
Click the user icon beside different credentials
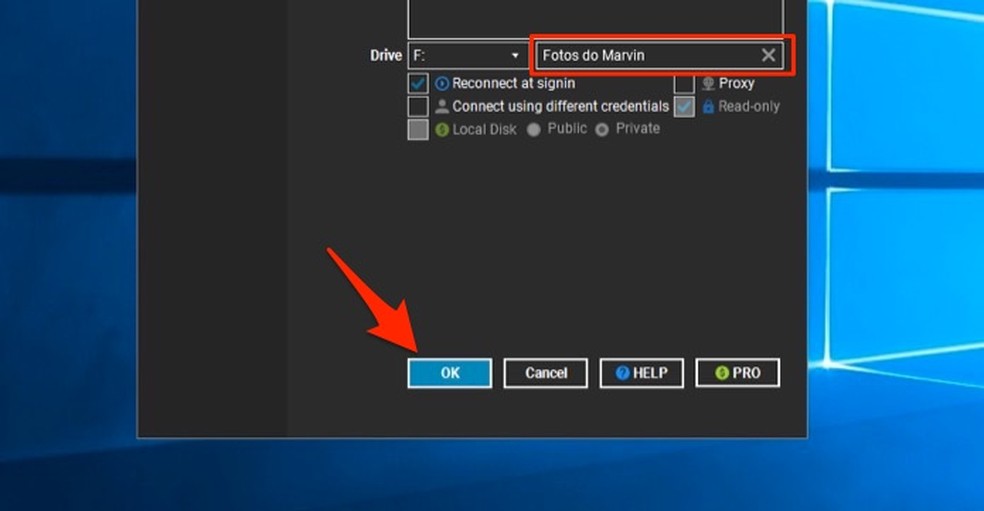coord(443,107)
